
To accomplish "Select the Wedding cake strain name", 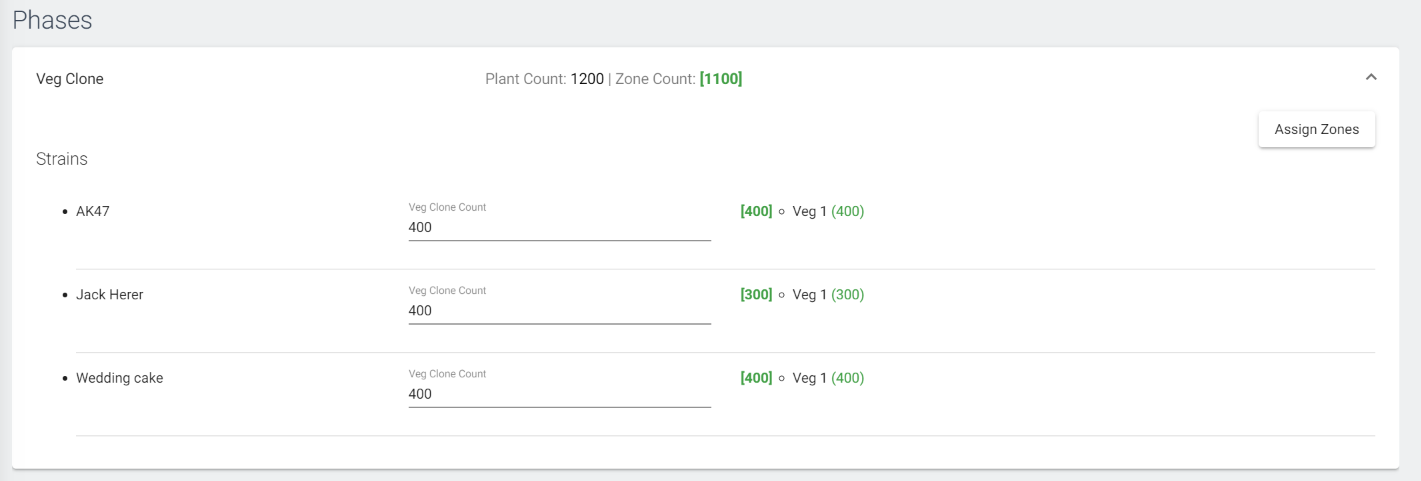I will tap(120, 378).
